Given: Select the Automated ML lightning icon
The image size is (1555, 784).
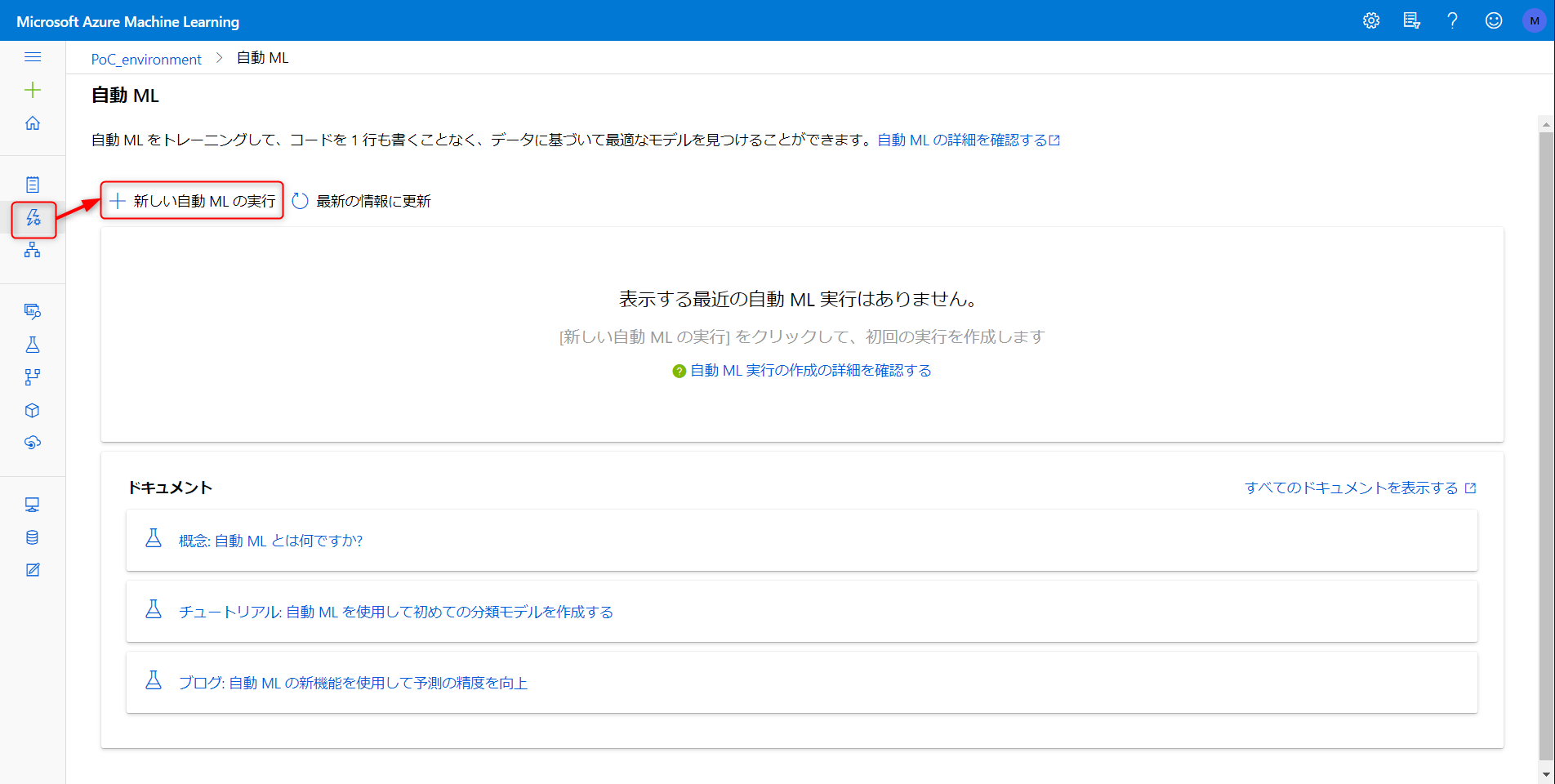Looking at the screenshot, I should 33,218.
